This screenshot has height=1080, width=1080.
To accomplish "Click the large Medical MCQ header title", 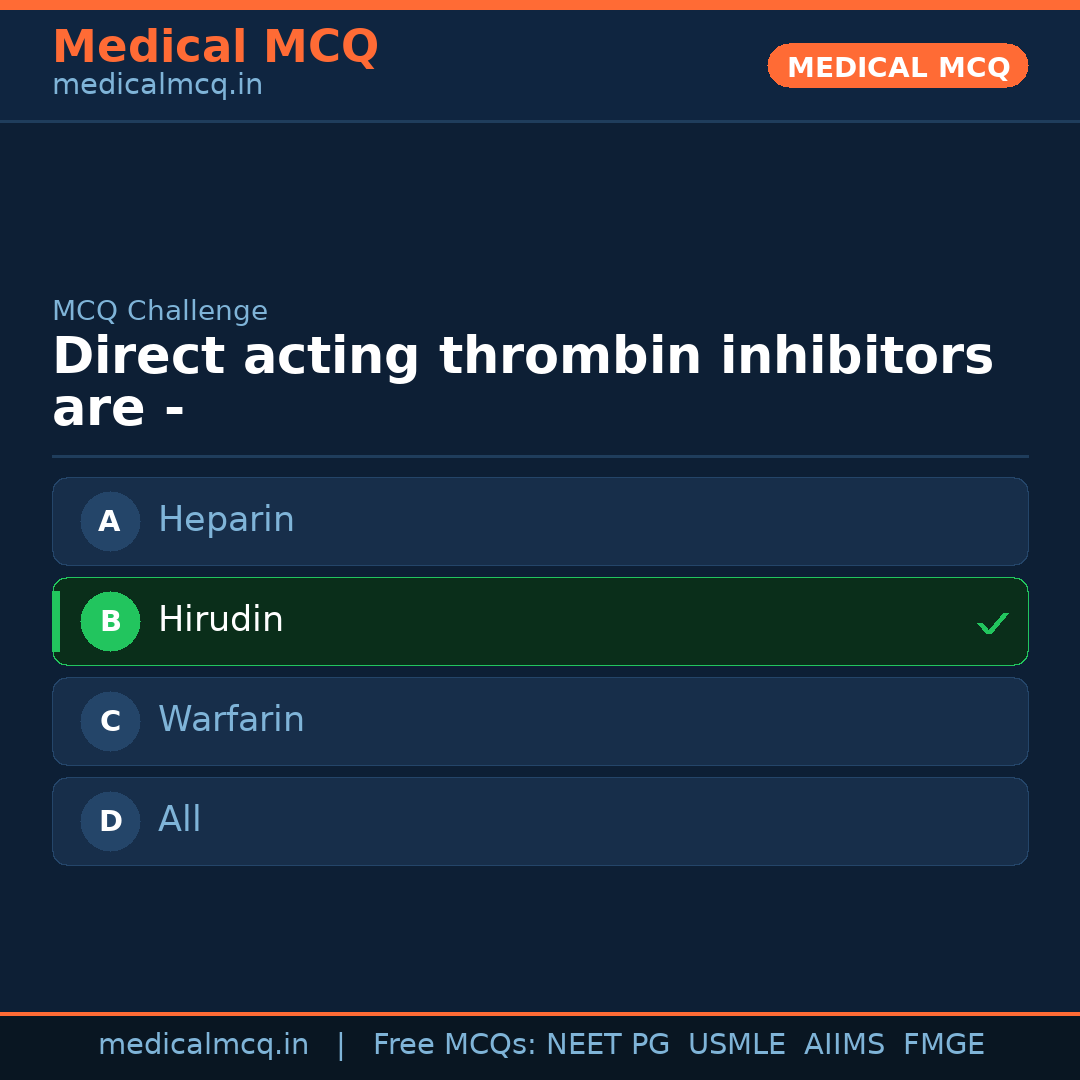I will (x=215, y=47).
